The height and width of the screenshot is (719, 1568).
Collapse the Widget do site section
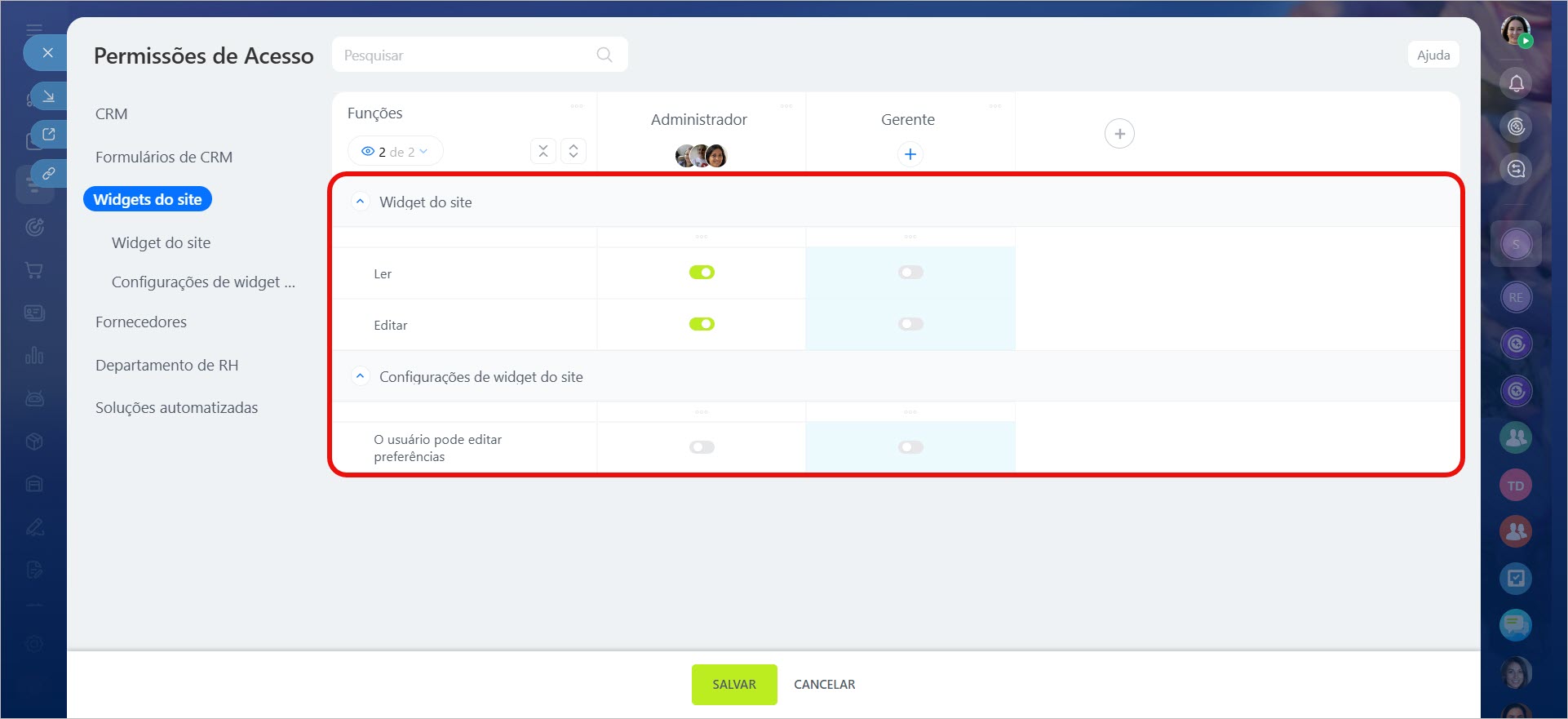pyautogui.click(x=360, y=202)
